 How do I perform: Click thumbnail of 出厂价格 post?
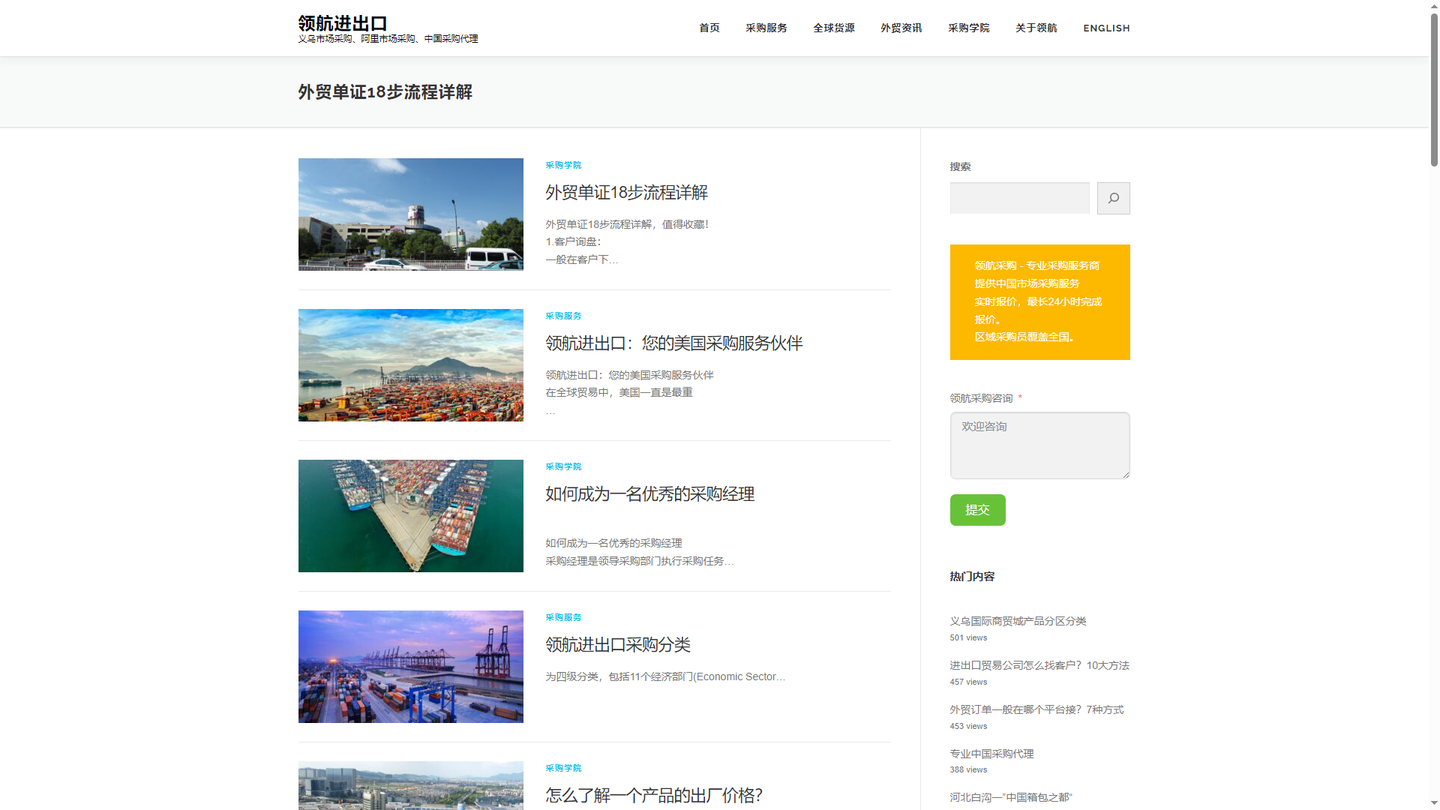(x=411, y=786)
